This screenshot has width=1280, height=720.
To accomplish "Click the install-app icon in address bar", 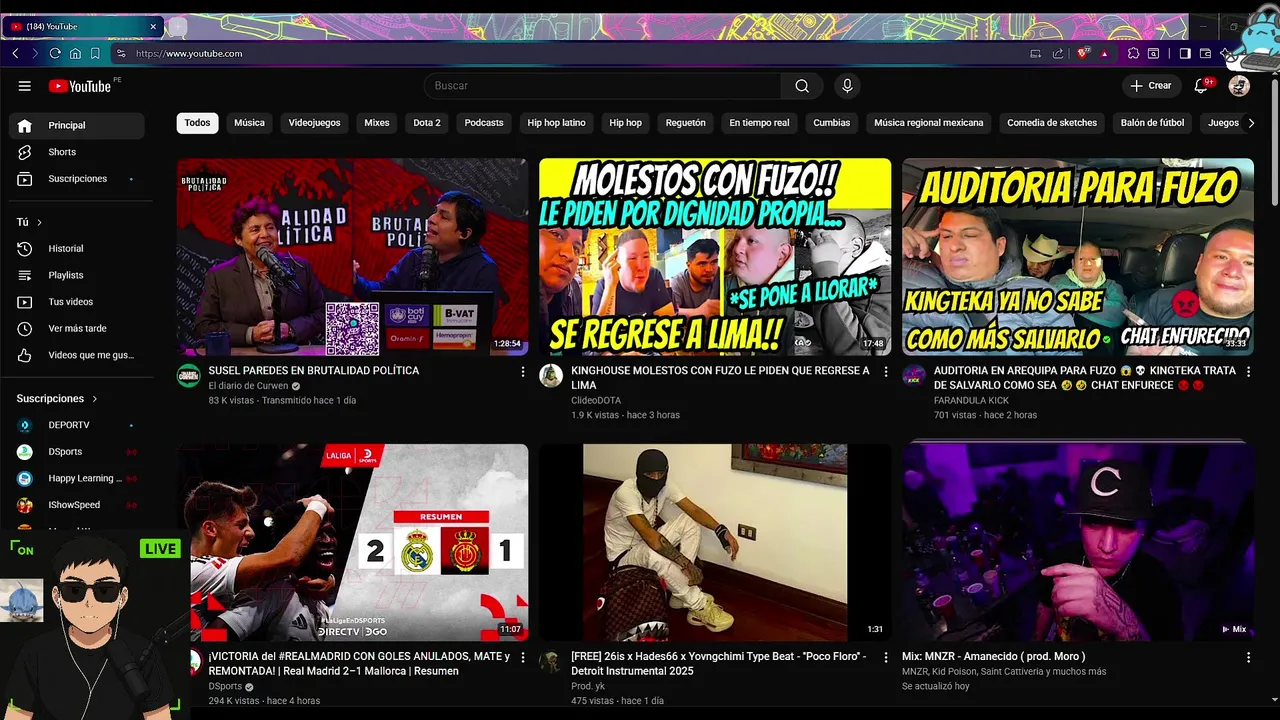I will coord(1036,53).
